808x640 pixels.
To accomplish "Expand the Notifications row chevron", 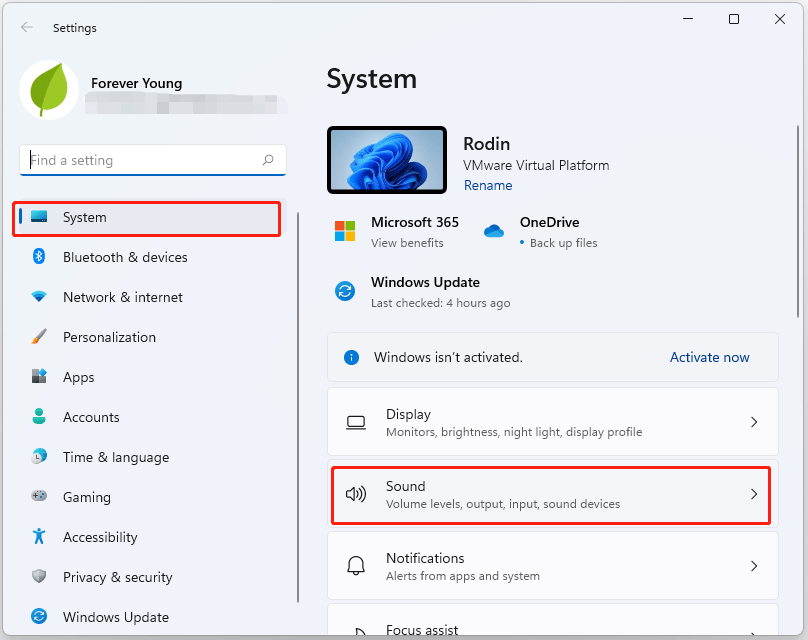I will coord(754,566).
